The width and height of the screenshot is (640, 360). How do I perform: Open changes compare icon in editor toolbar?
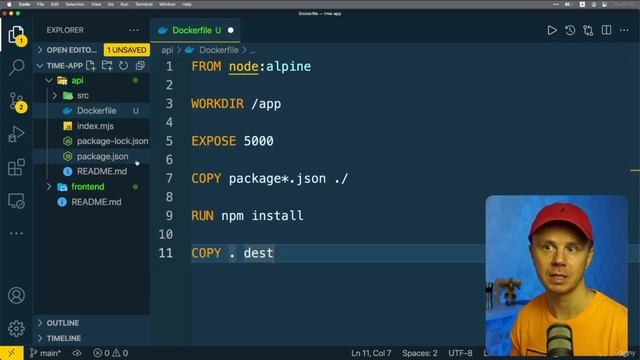pyautogui.click(x=588, y=30)
